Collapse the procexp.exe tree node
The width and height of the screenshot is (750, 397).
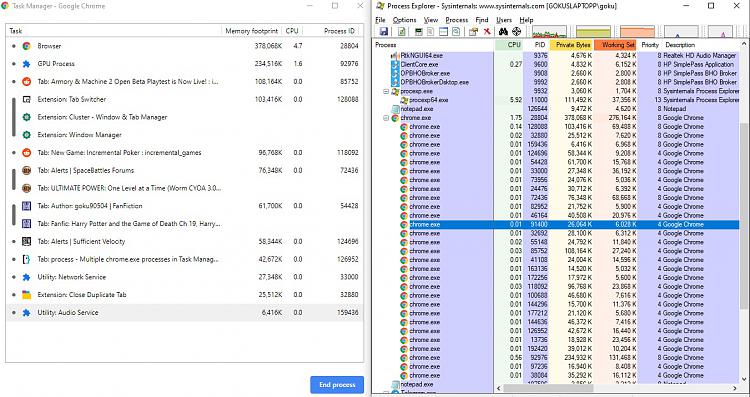386,91
